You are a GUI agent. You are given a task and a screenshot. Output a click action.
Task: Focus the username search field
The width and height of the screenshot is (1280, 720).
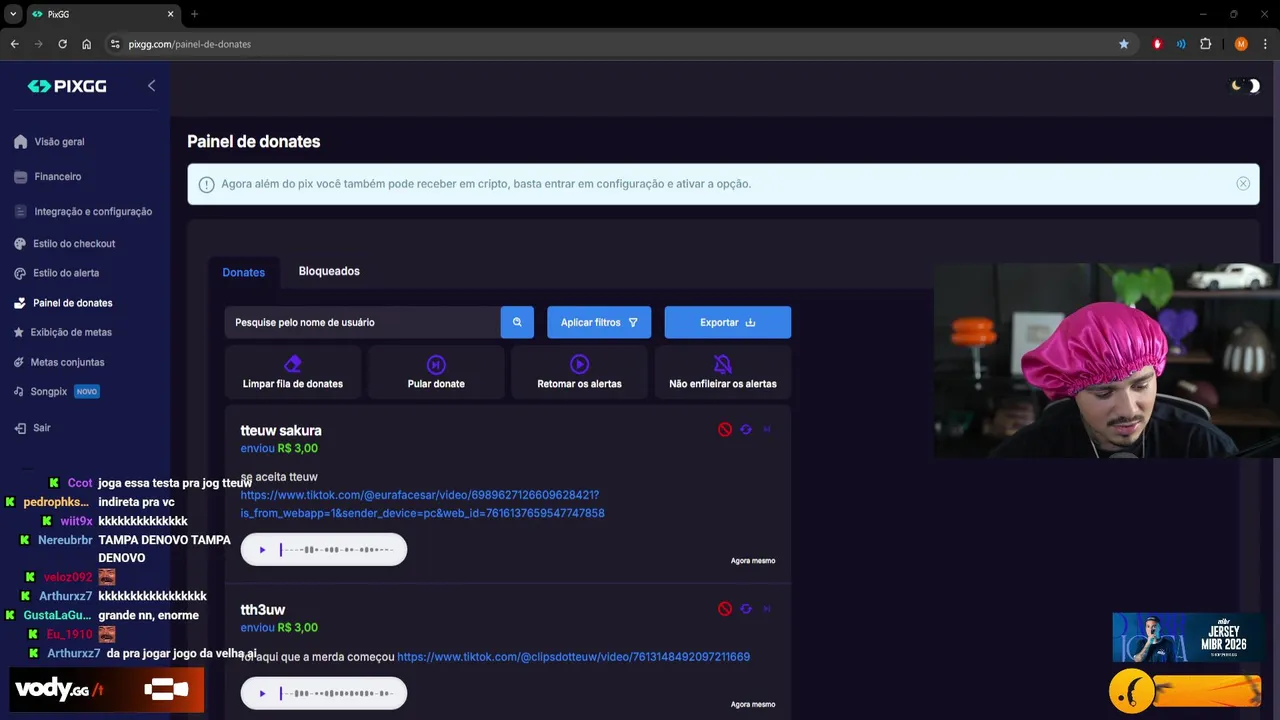pos(362,322)
